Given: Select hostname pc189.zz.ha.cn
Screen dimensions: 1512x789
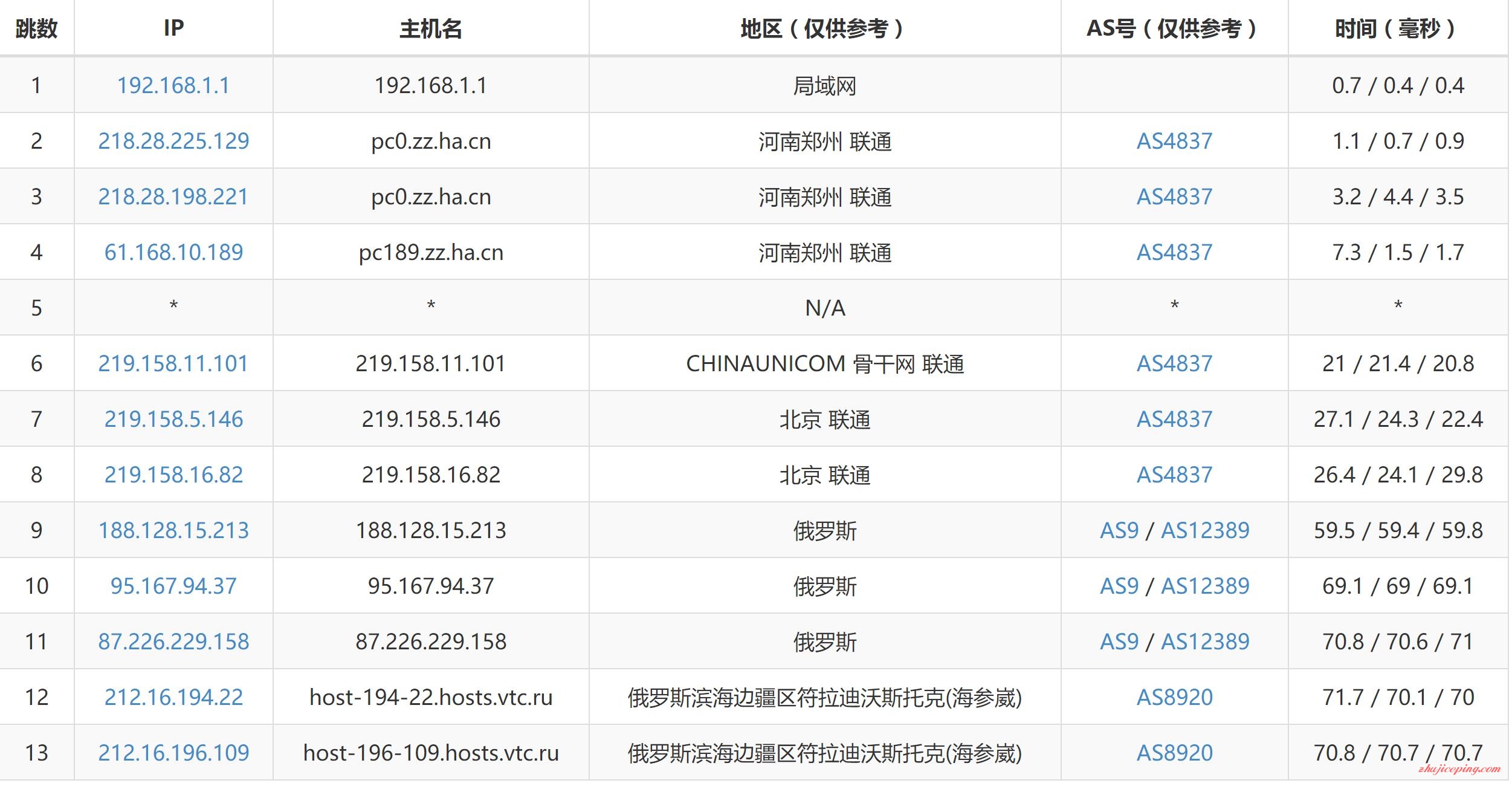Looking at the screenshot, I should coord(431,252).
